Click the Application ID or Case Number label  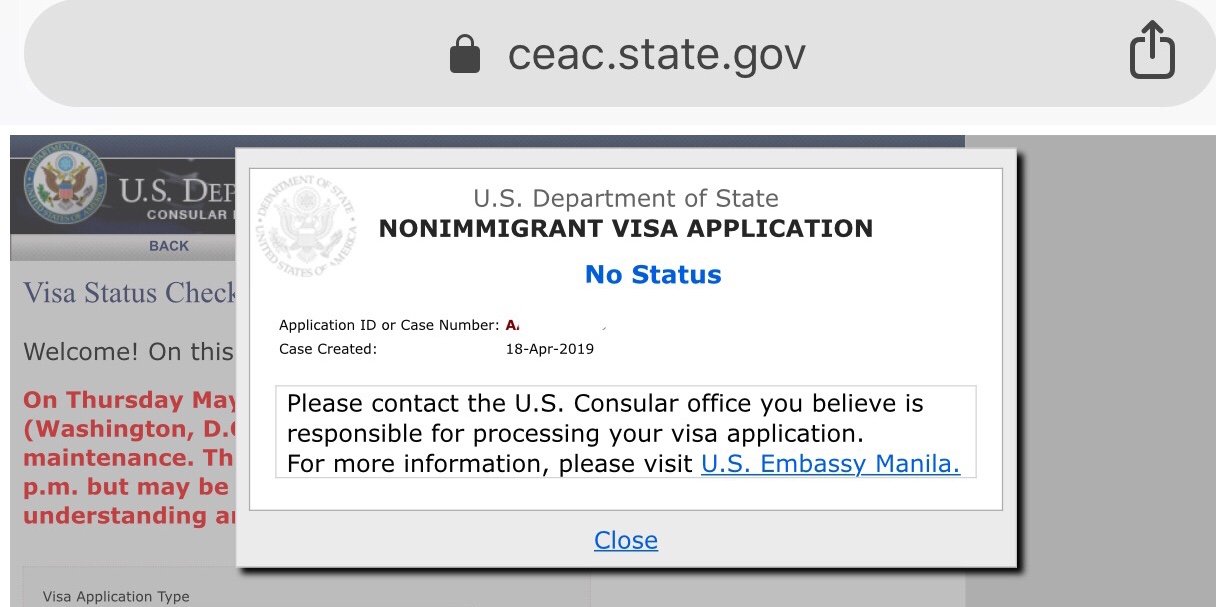coord(388,325)
